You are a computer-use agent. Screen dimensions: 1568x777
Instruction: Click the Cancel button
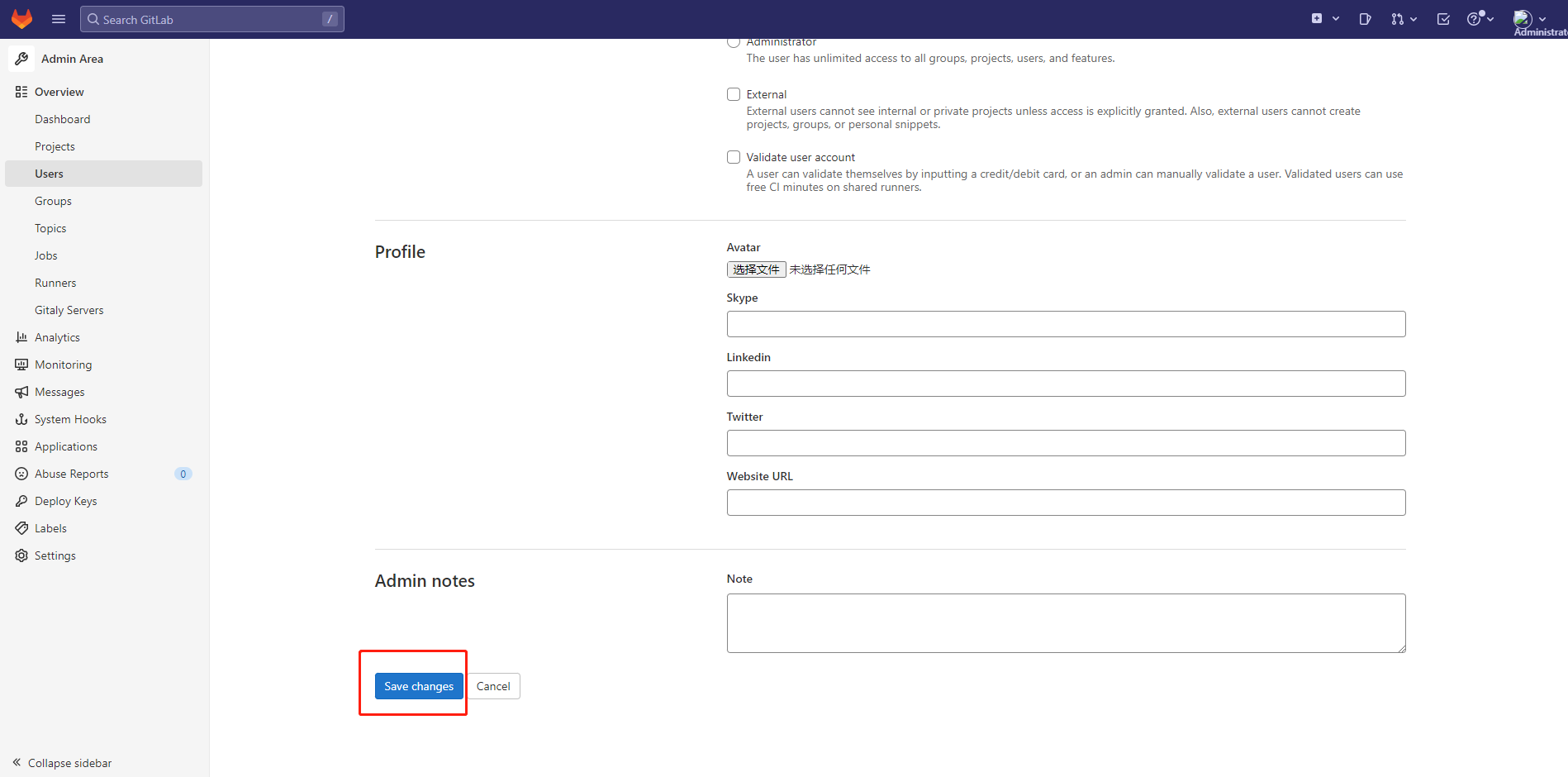point(493,686)
